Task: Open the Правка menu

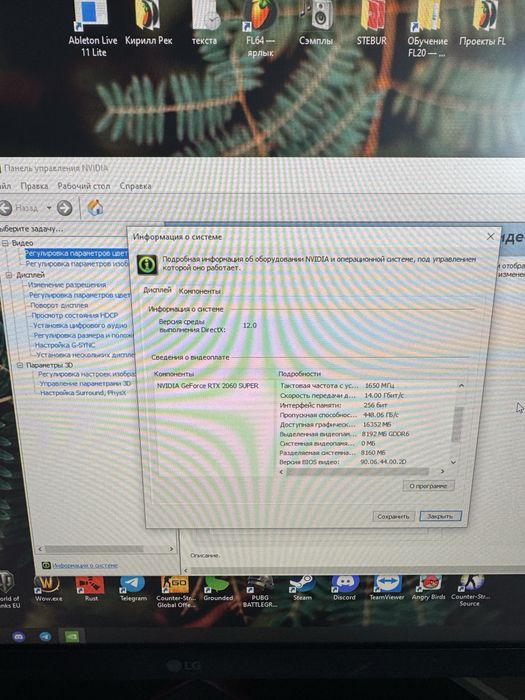Action: coord(34,186)
